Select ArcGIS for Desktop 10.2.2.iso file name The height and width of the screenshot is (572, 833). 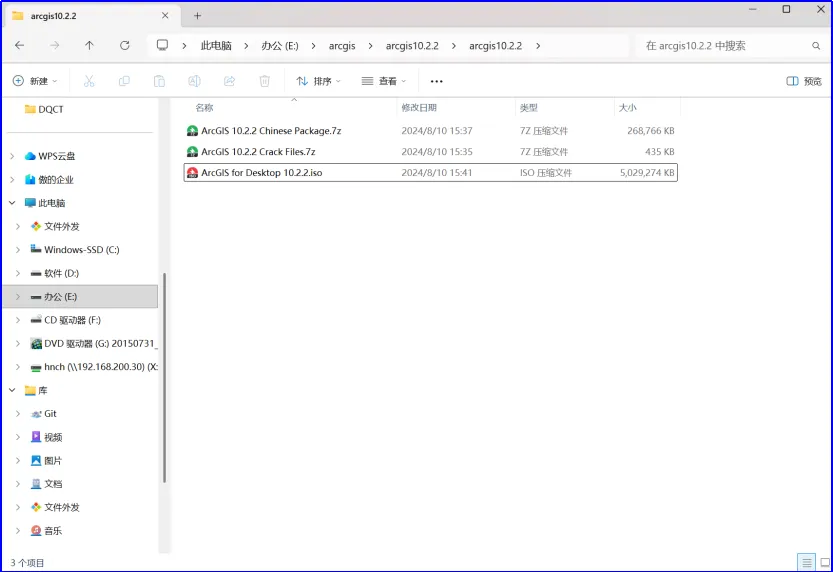tap(261, 173)
